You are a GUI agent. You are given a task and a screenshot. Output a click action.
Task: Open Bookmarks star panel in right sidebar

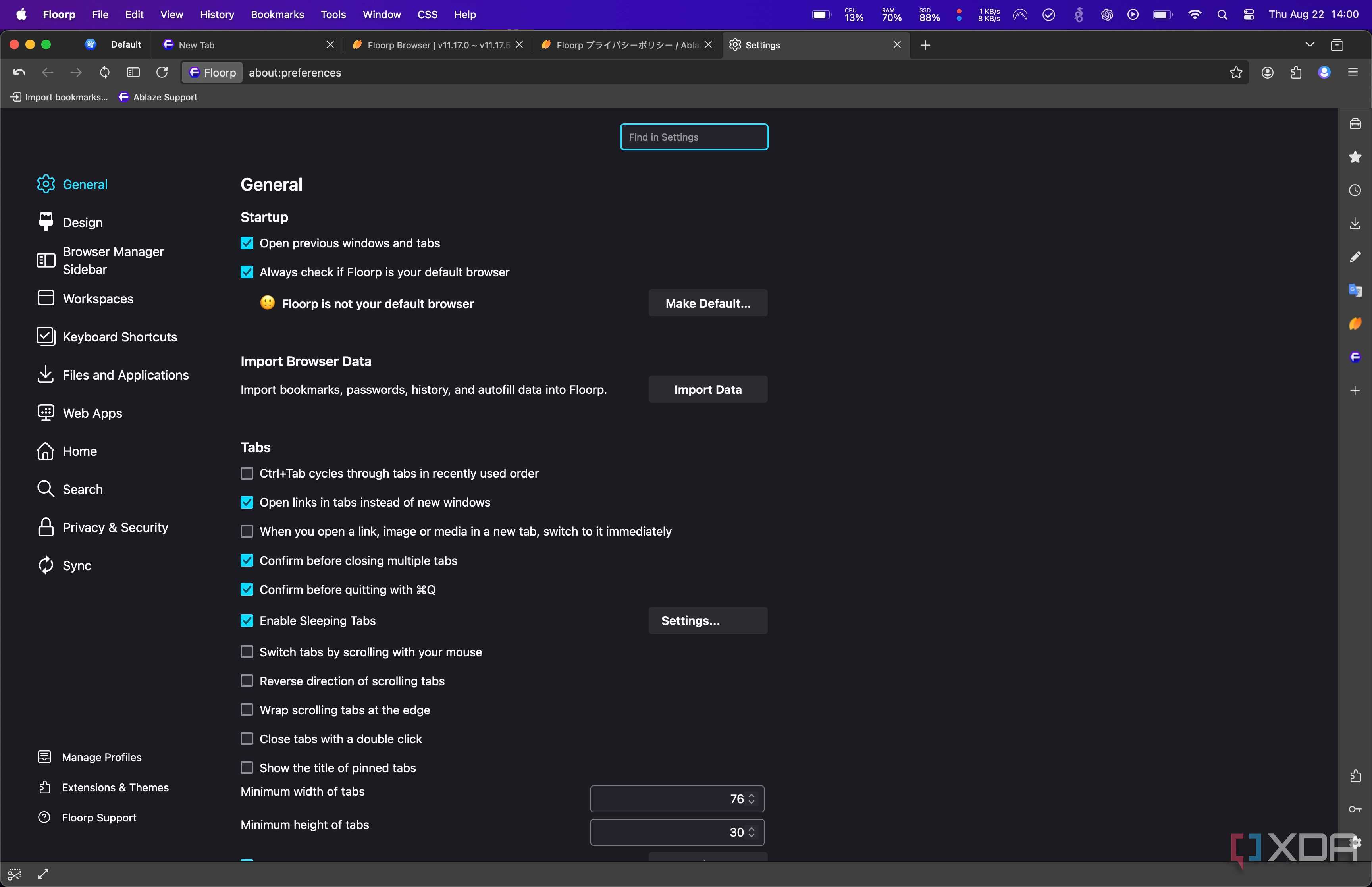pyautogui.click(x=1355, y=157)
